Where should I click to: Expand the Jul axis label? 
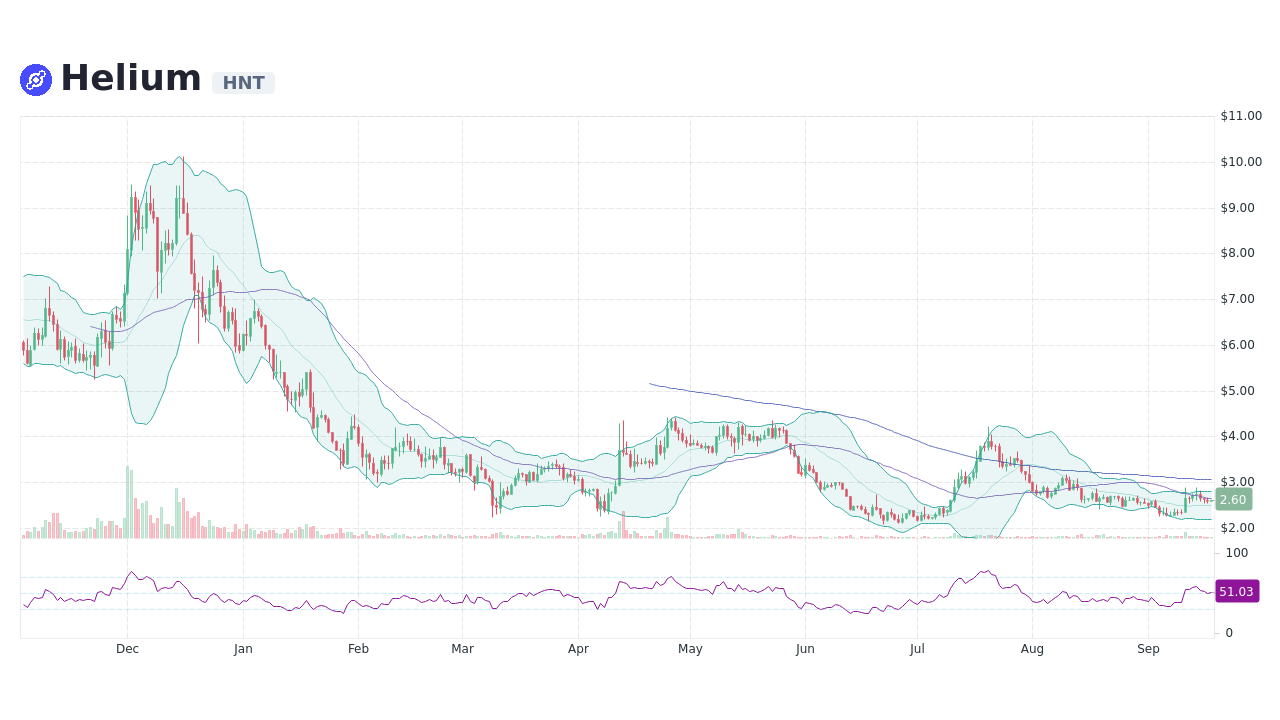pos(917,648)
